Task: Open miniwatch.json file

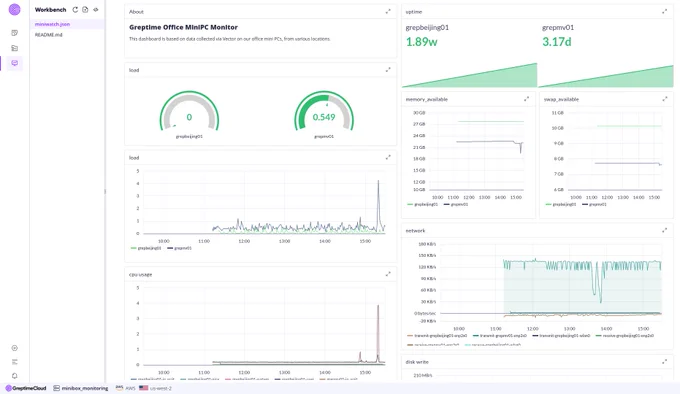Action: coord(52,24)
